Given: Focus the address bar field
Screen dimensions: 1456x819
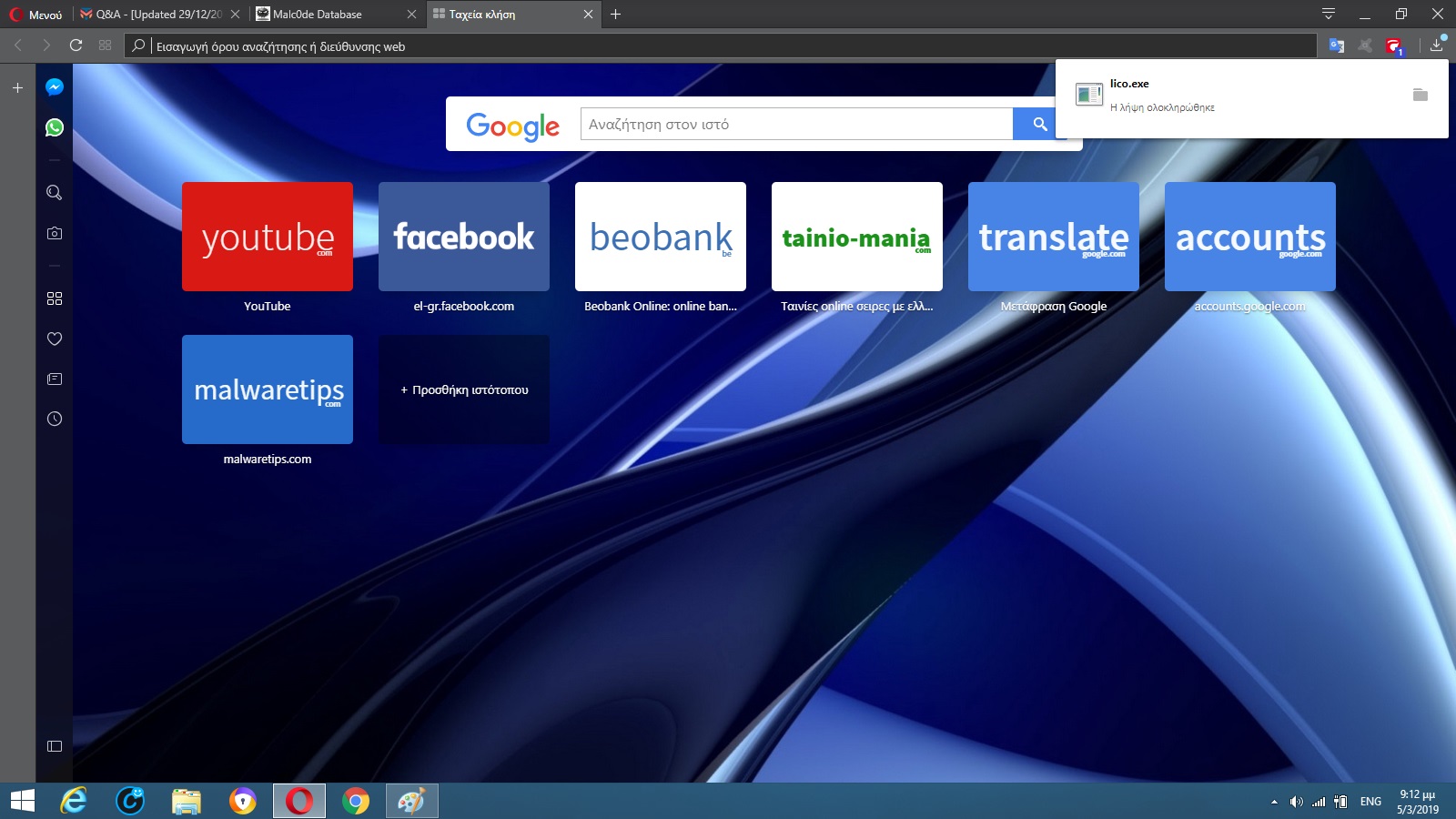Looking at the screenshot, I should (720, 45).
